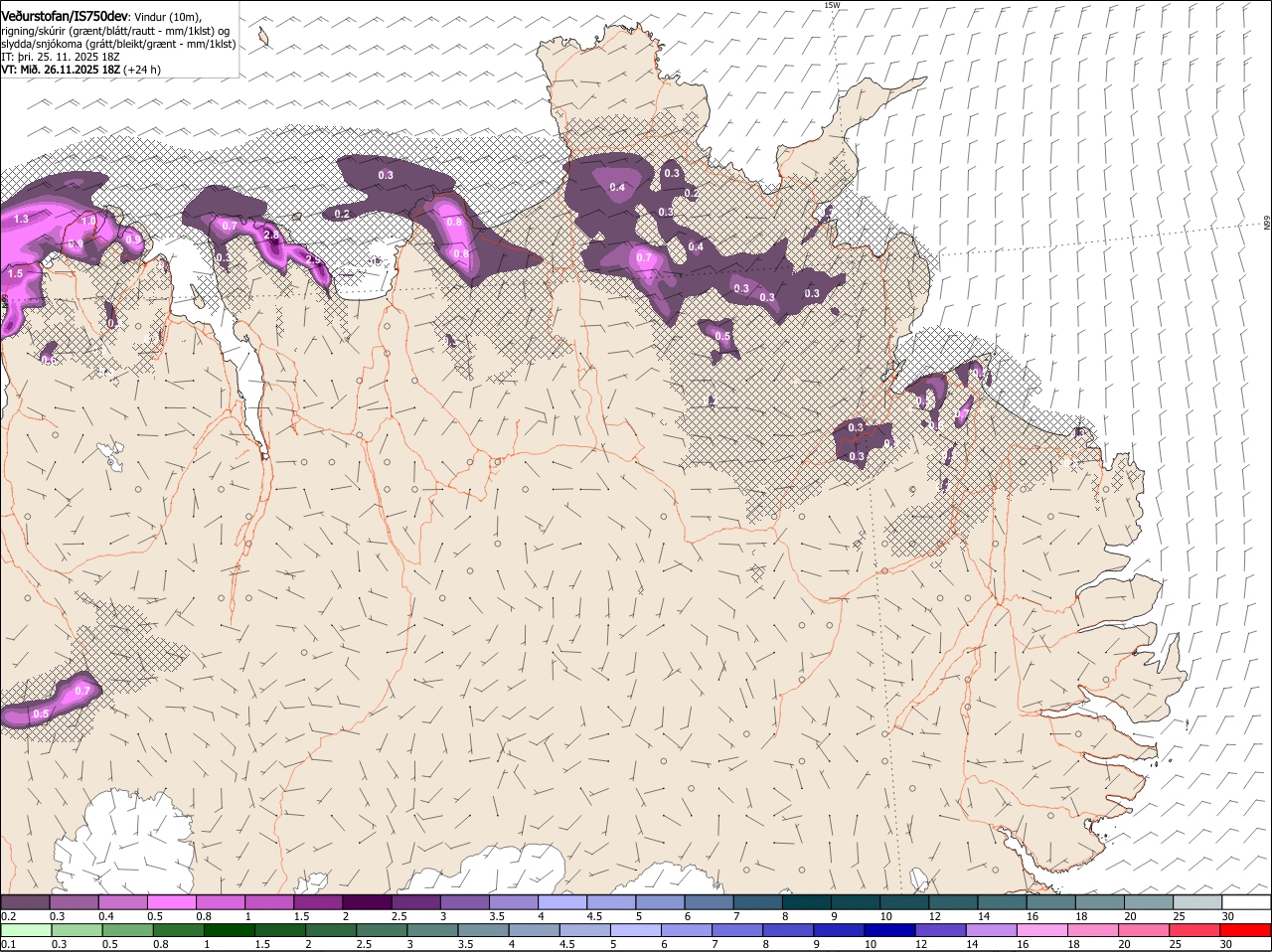Select the 'rigning/skúrir' description line
The image size is (1272, 952).
[114, 31]
